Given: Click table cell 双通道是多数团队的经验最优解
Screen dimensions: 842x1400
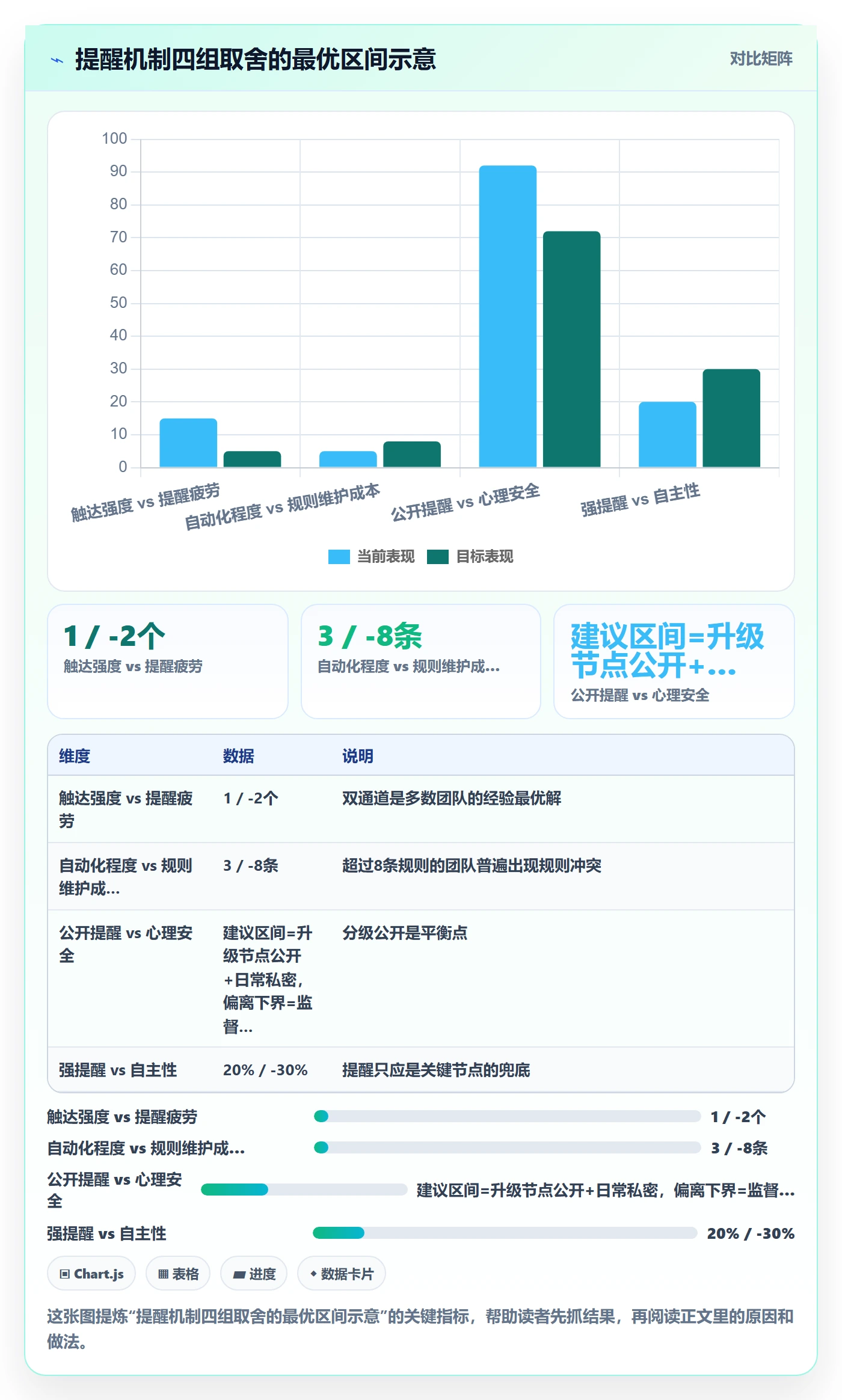Looking at the screenshot, I should [x=452, y=798].
